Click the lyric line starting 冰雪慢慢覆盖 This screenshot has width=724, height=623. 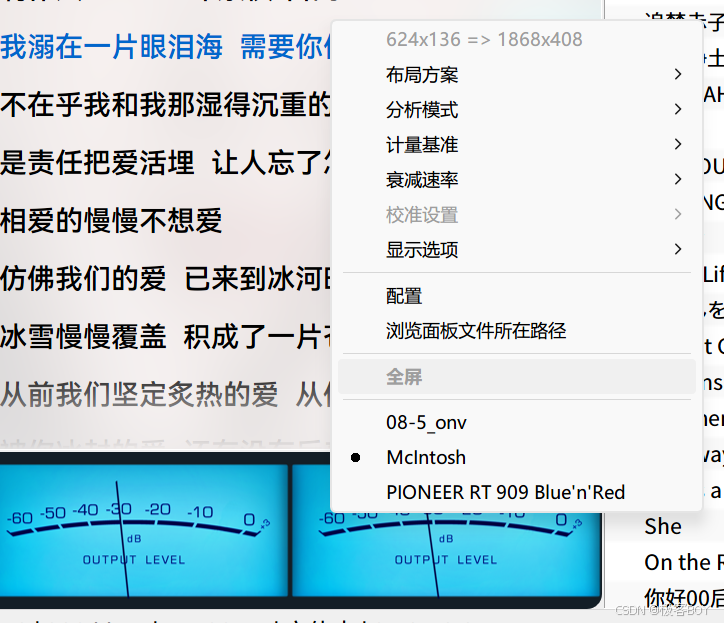point(165,336)
